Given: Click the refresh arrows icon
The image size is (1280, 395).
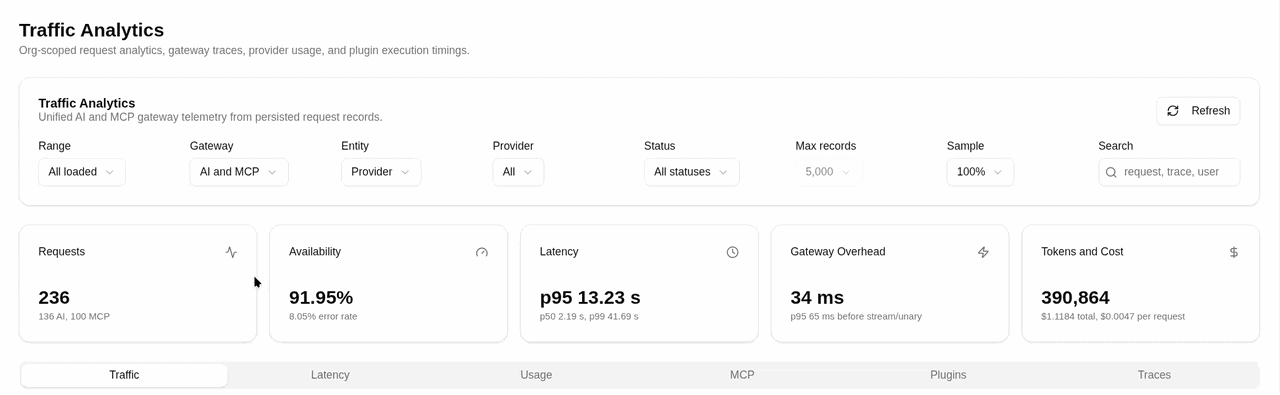Looking at the screenshot, I should click(1173, 111).
